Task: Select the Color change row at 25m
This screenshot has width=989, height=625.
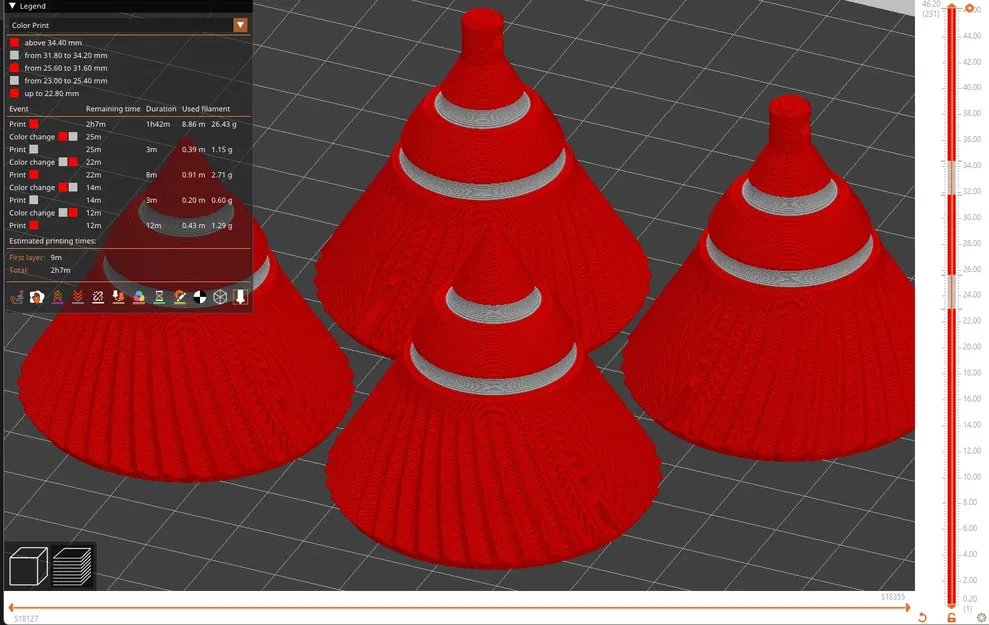Action: pyautogui.click(x=129, y=137)
